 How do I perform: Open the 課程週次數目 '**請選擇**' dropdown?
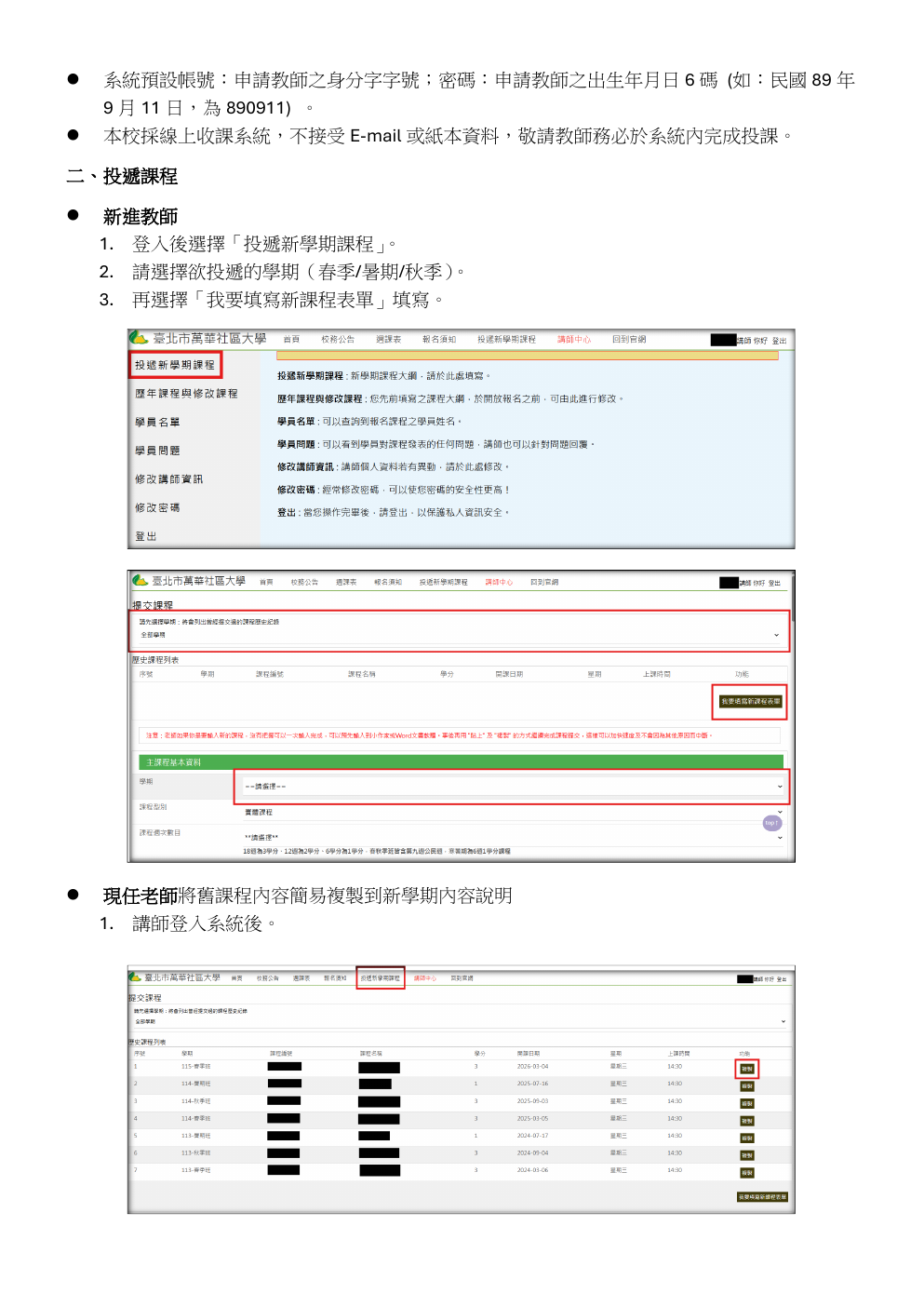click(x=512, y=838)
